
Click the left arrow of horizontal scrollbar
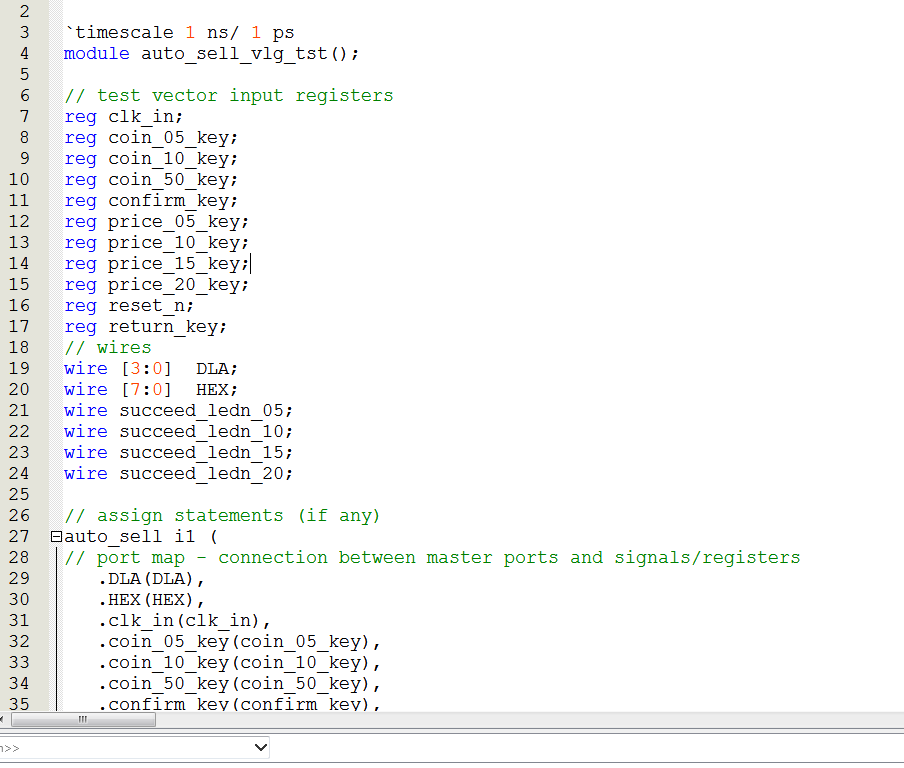pos(2,720)
